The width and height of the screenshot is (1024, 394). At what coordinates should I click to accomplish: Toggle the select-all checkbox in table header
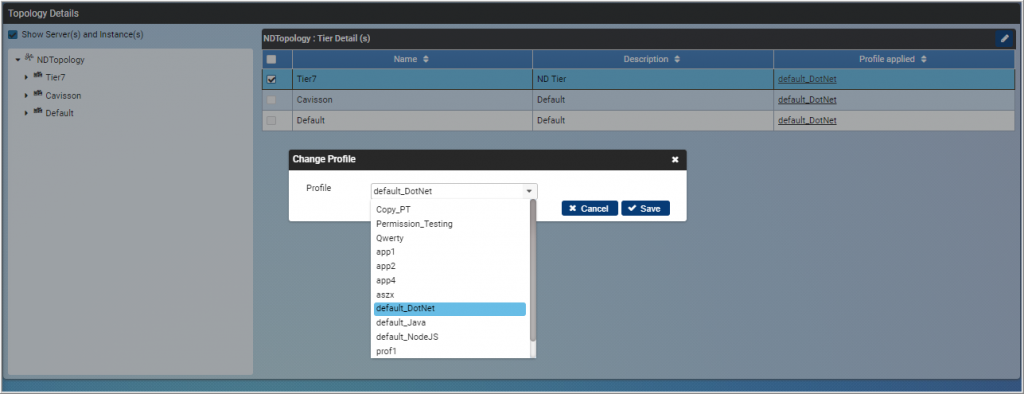pos(272,59)
